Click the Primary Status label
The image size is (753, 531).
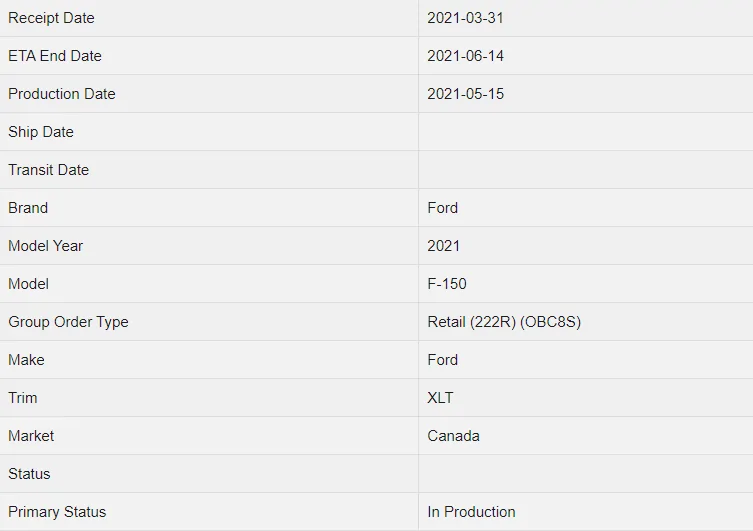[57, 512]
